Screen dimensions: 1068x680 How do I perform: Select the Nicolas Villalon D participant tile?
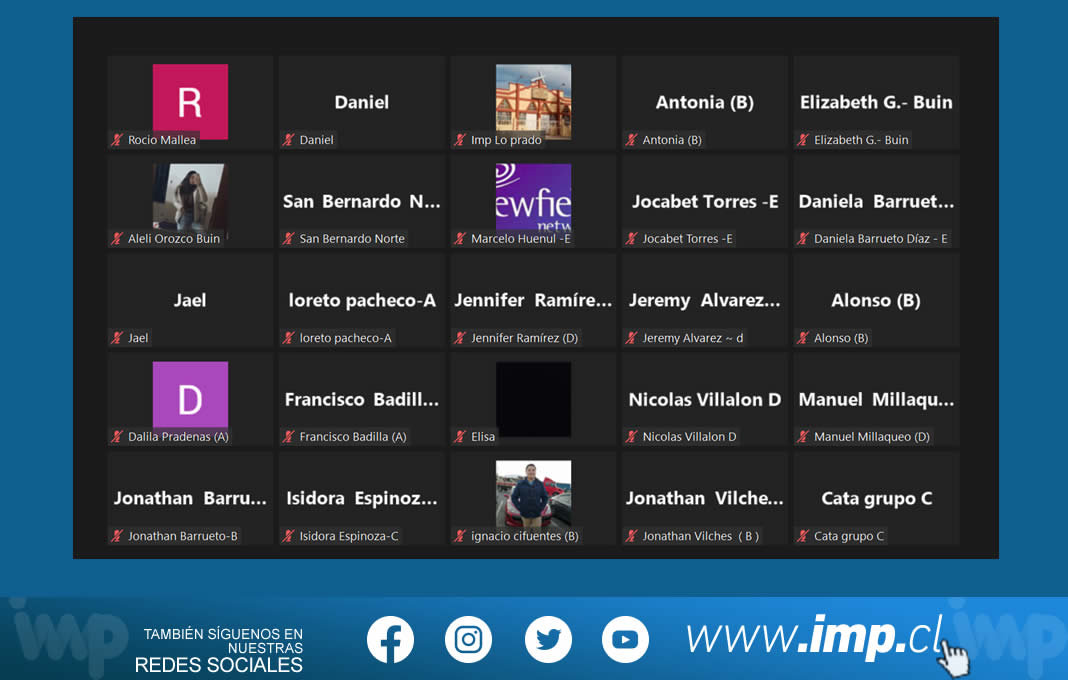[704, 399]
